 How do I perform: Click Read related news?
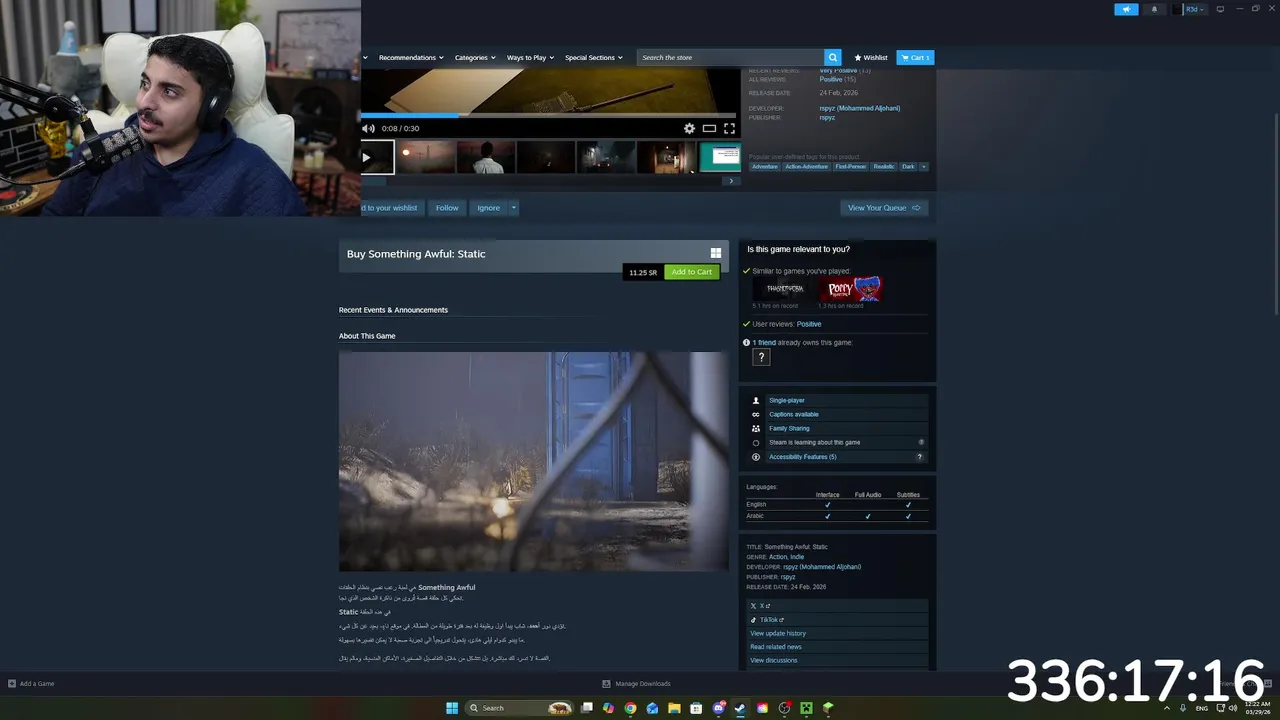pyautogui.click(x=838, y=647)
